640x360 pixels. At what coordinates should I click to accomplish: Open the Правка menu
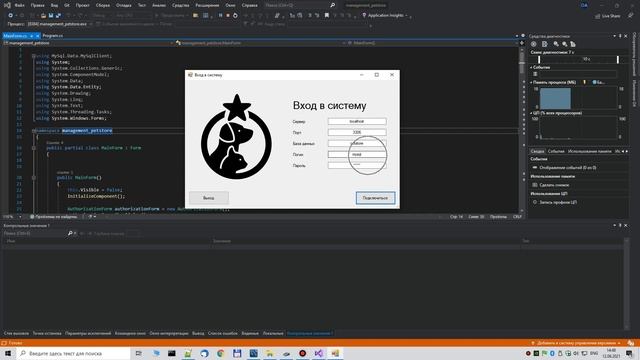coord(37,5)
